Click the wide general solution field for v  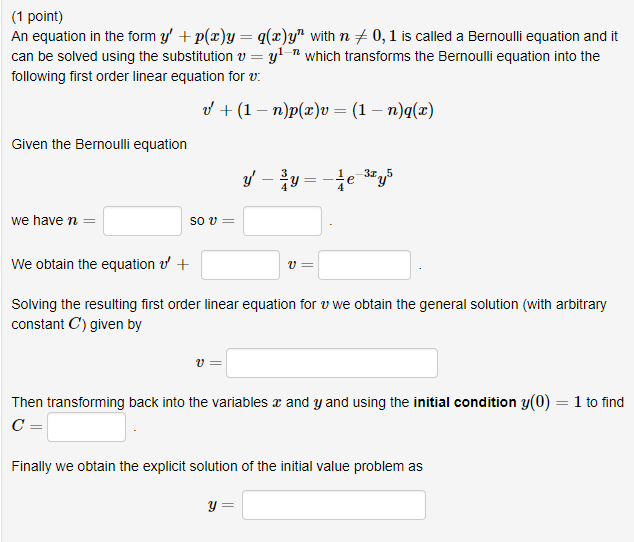[x=331, y=363]
